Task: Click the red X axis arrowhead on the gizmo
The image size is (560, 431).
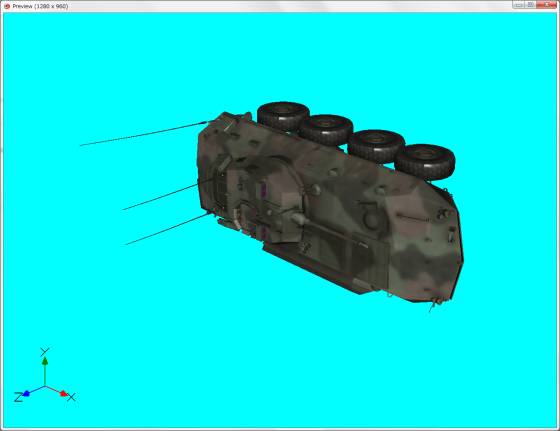Action: pos(64,394)
